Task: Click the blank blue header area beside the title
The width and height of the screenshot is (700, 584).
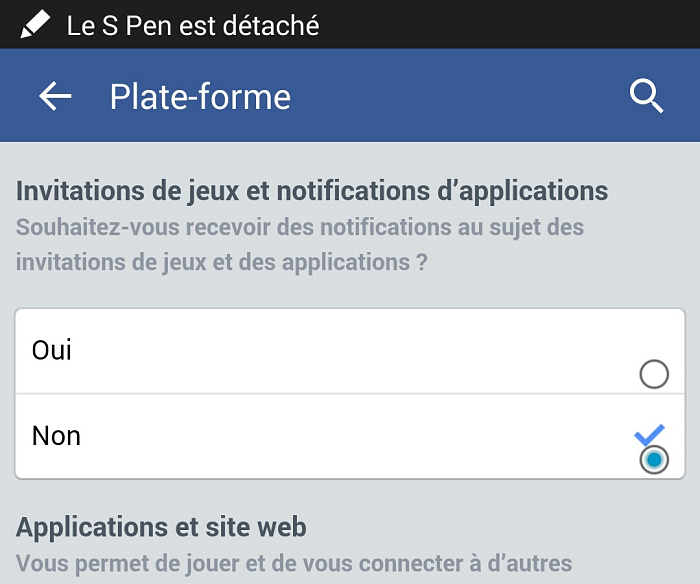Action: point(450,96)
